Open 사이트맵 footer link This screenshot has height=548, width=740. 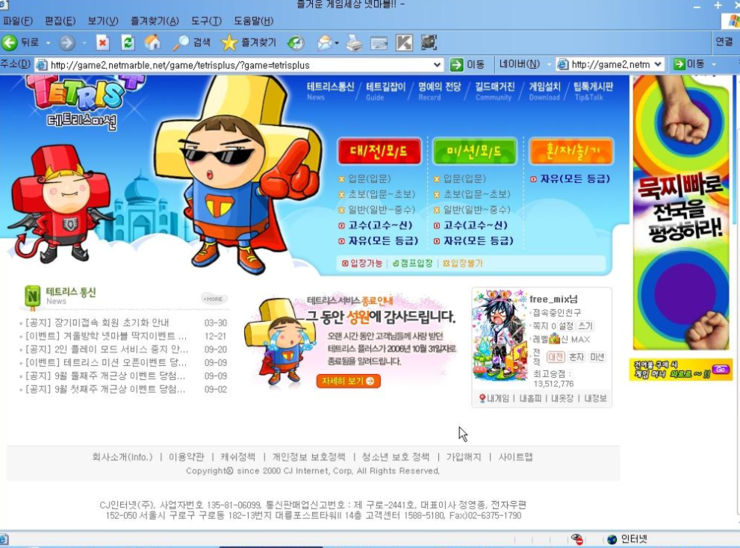[515, 457]
